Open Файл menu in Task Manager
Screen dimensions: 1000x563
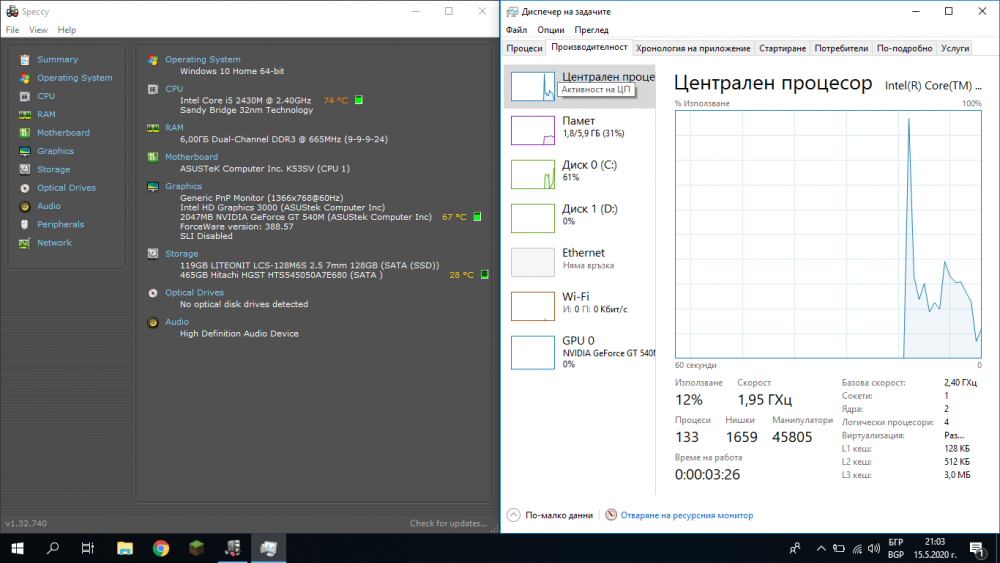(517, 30)
